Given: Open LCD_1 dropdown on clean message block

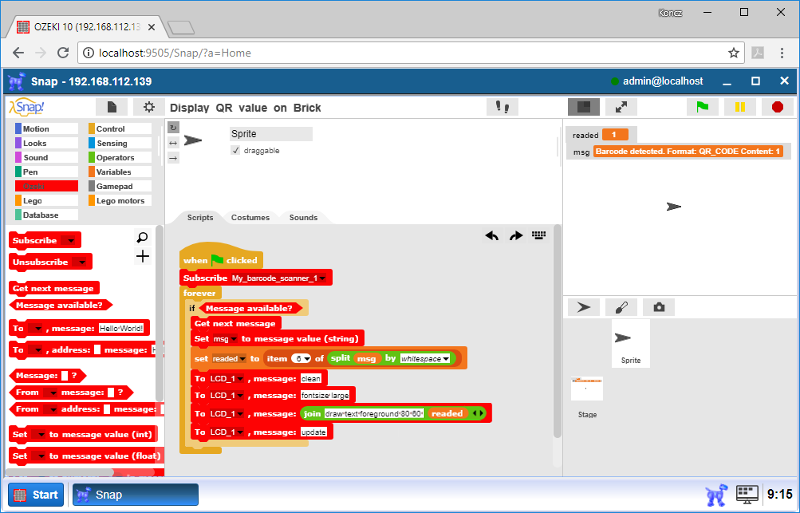Looking at the screenshot, I should [239, 379].
